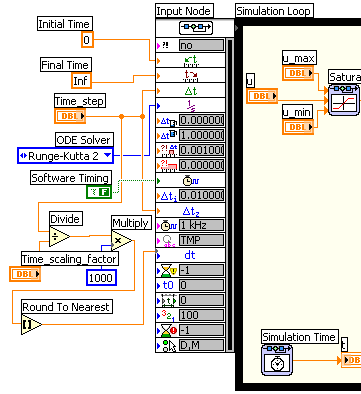Click the ODE Solver increment arrows

23,156
